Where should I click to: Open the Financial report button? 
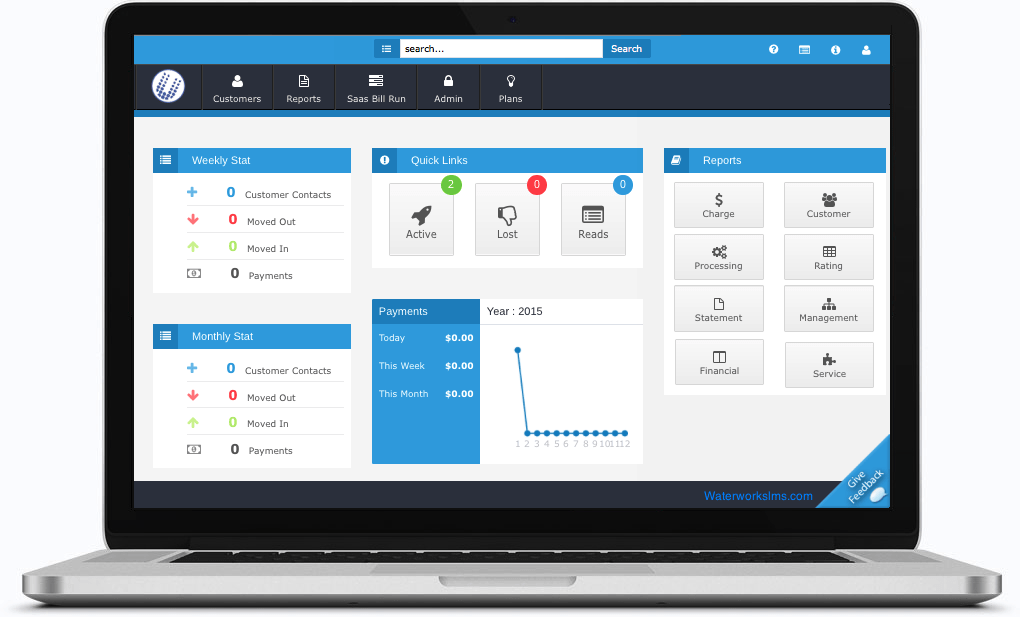pos(719,362)
